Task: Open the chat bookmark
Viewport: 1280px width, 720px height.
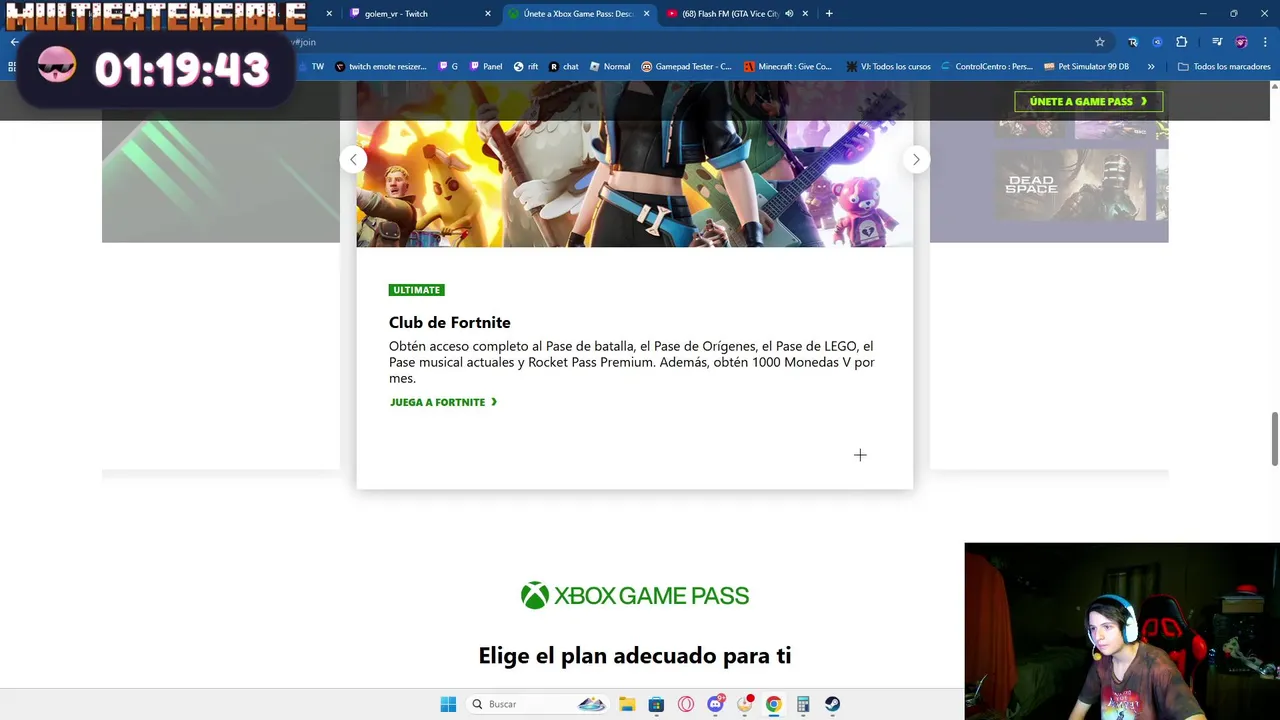Action: click(x=564, y=67)
